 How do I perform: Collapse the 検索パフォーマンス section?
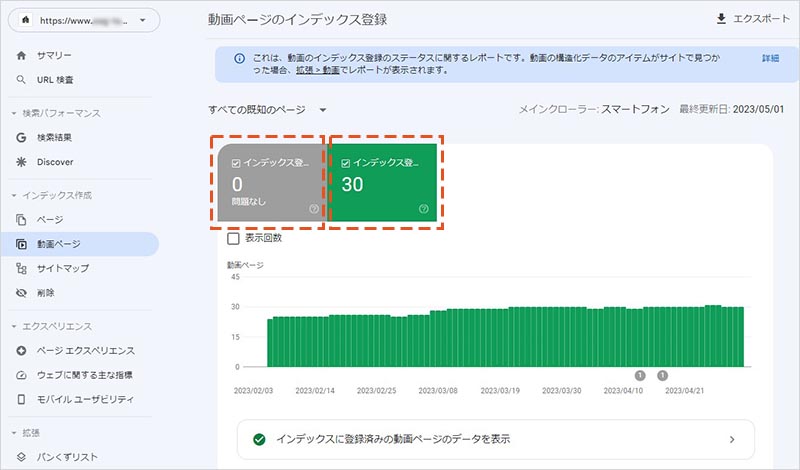tap(14, 113)
